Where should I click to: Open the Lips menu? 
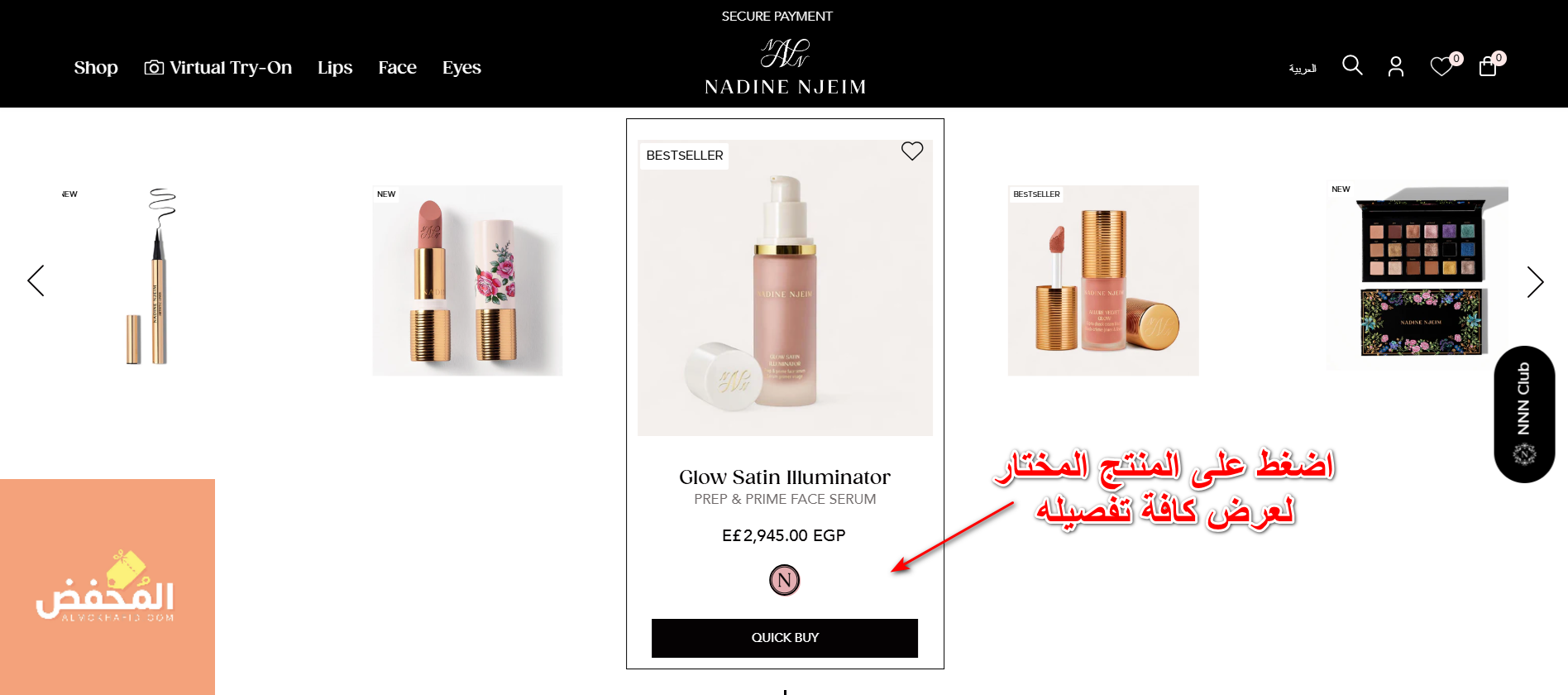tap(335, 68)
